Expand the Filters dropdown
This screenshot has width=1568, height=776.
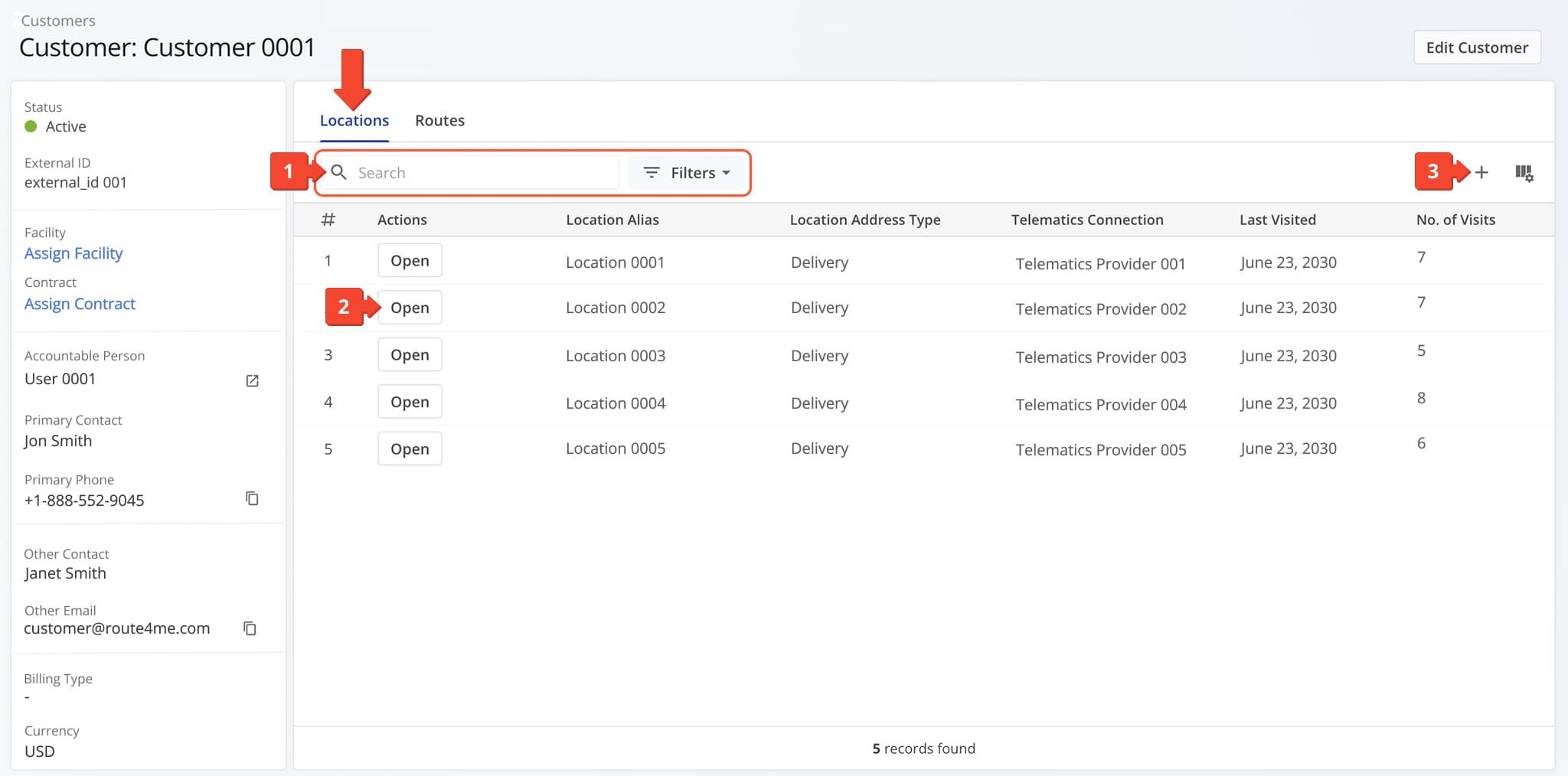[x=686, y=173]
